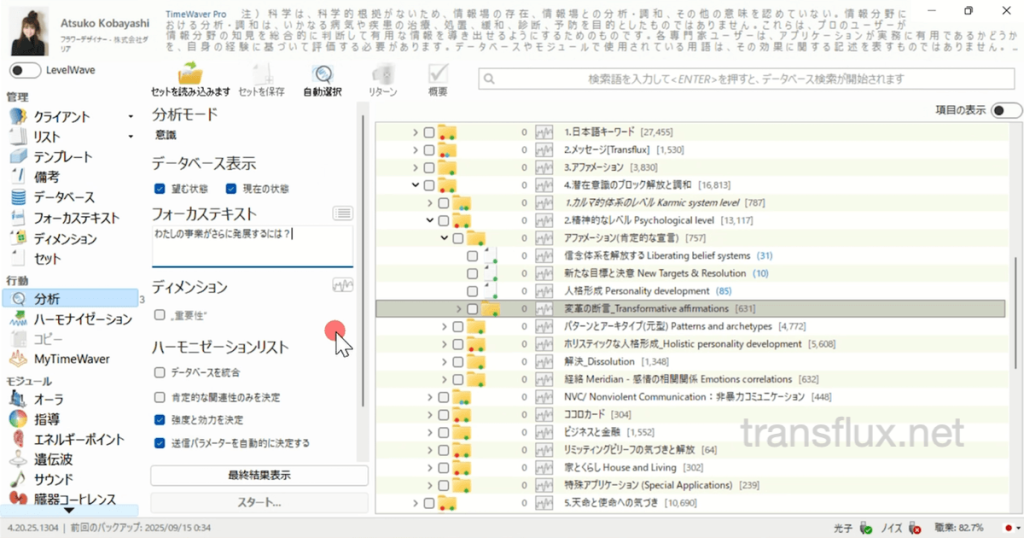1024x538 pixels.
Task: Expand the 2.メッセージ[Transflux] node
Action: point(415,150)
